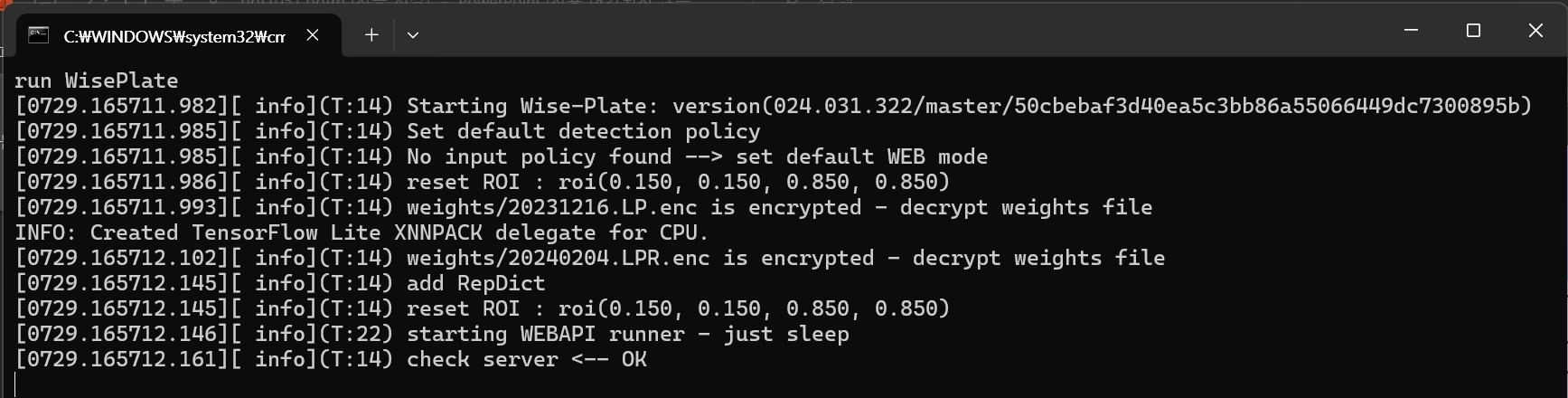Screen dimensions: 1568x398
Task: Open a new terminal tab with plus
Action: pyautogui.click(x=371, y=35)
